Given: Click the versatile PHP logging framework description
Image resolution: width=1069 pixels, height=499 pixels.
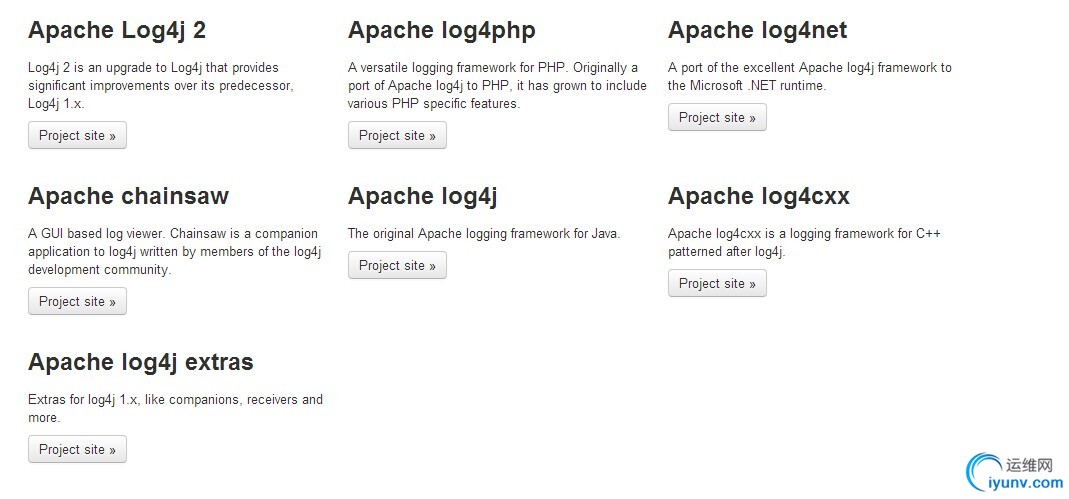Looking at the screenshot, I should (496, 86).
